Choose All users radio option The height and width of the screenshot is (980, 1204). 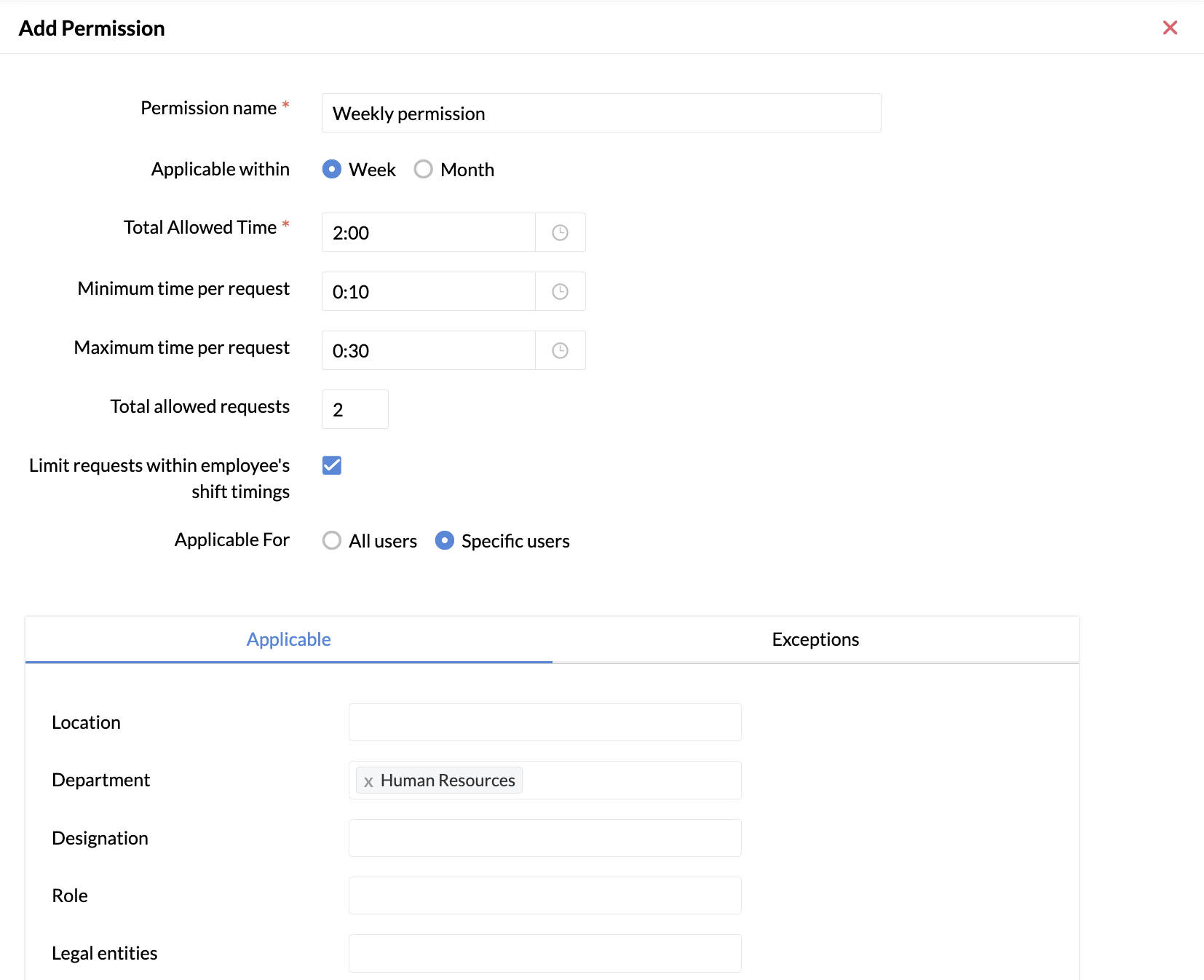pyautogui.click(x=332, y=540)
